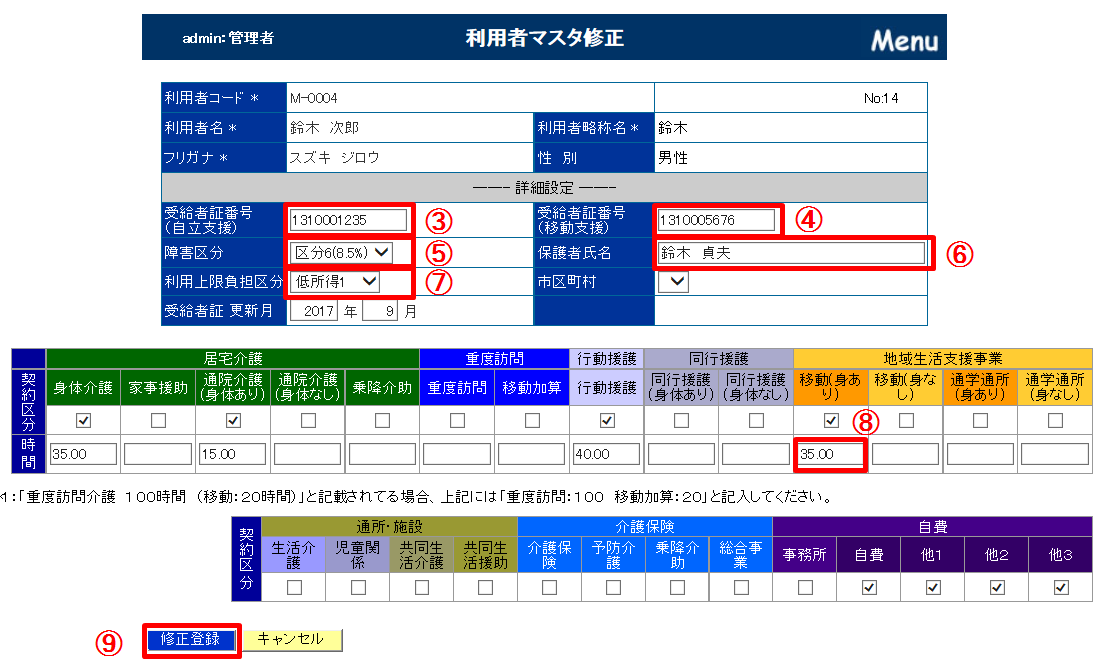Viewport: 1098px width, 662px height.
Task: Click the 修正登録 button
Action: coord(190,639)
